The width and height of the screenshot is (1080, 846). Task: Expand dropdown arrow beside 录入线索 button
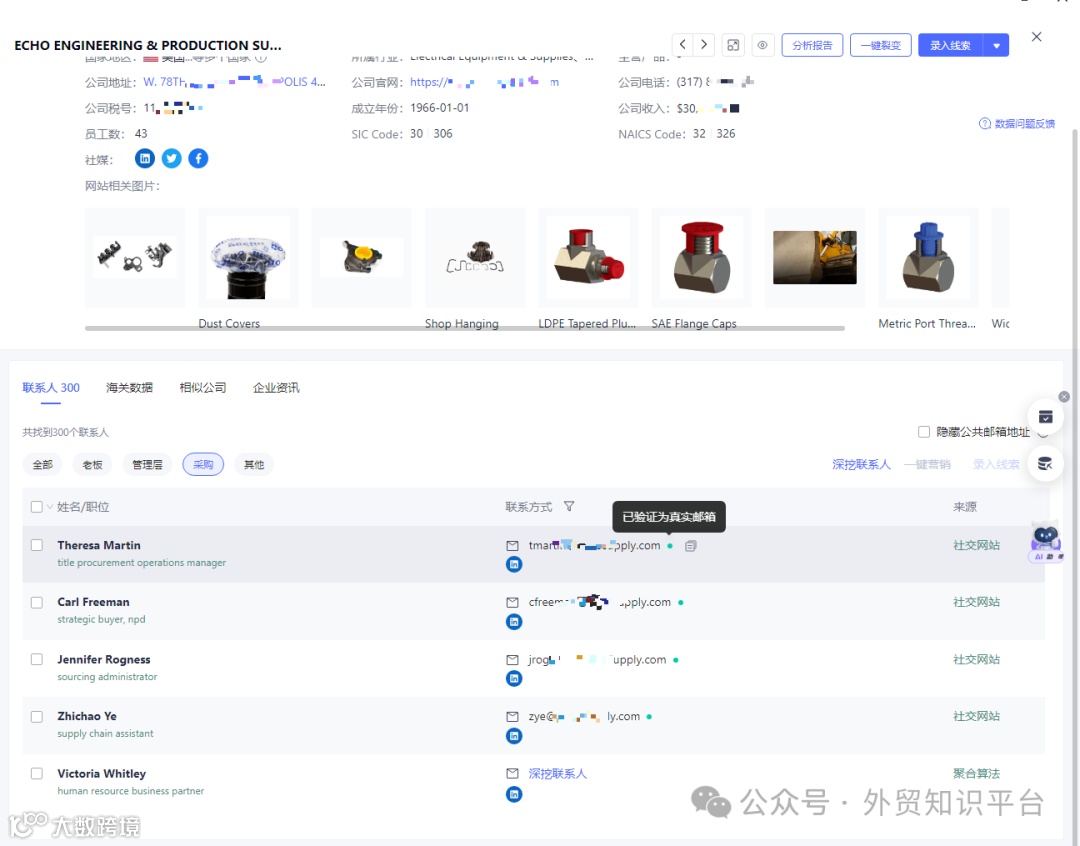(997, 45)
